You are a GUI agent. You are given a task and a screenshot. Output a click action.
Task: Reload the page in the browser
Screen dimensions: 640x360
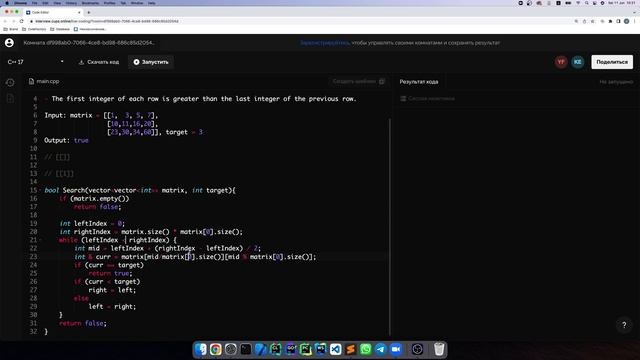tap(22, 21)
